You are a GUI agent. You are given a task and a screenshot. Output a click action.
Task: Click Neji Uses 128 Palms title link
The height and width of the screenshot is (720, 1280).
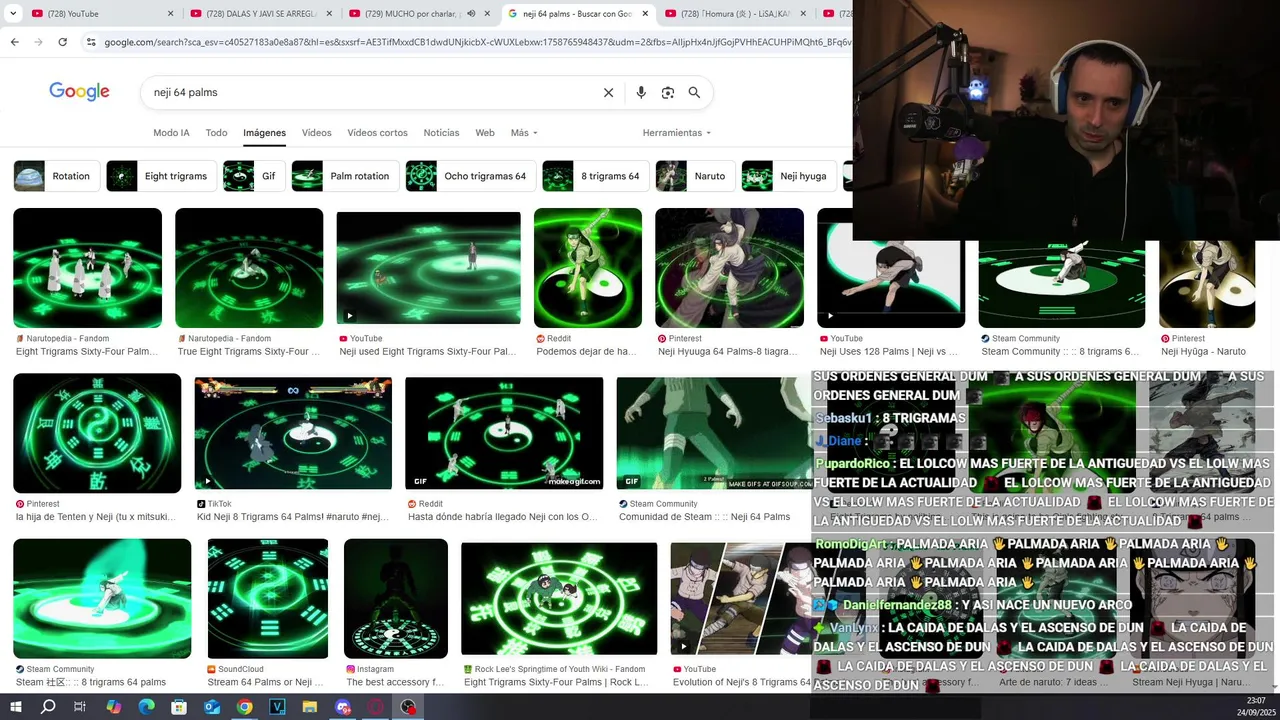pos(888,352)
